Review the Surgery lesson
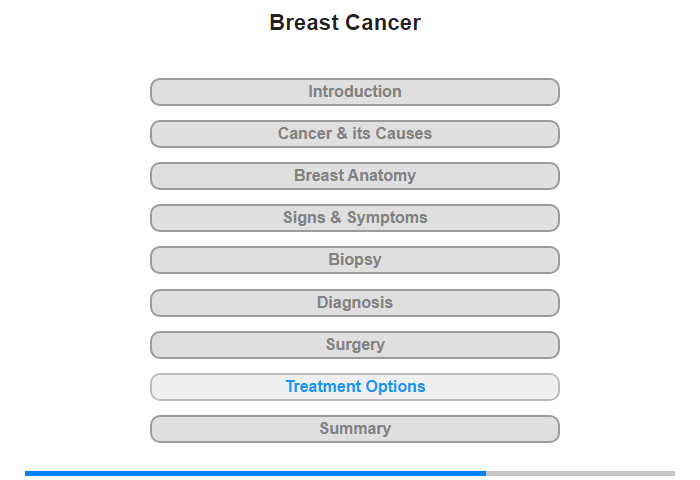Image resolution: width=700 pixels, height=480 pixels. point(354,345)
